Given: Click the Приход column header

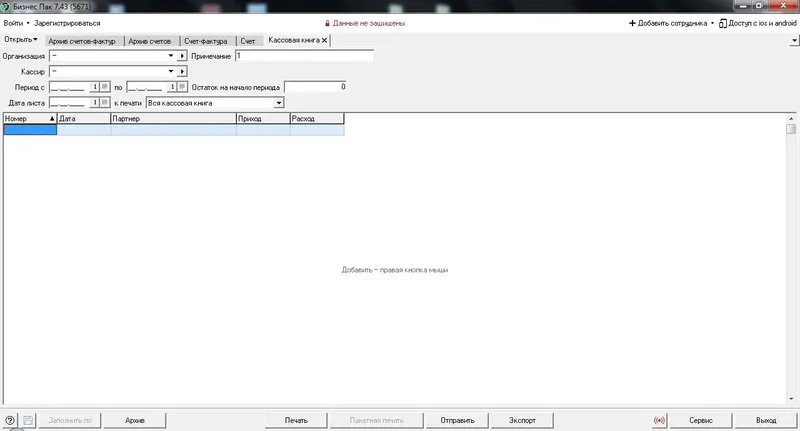Looking at the screenshot, I should (263, 118).
